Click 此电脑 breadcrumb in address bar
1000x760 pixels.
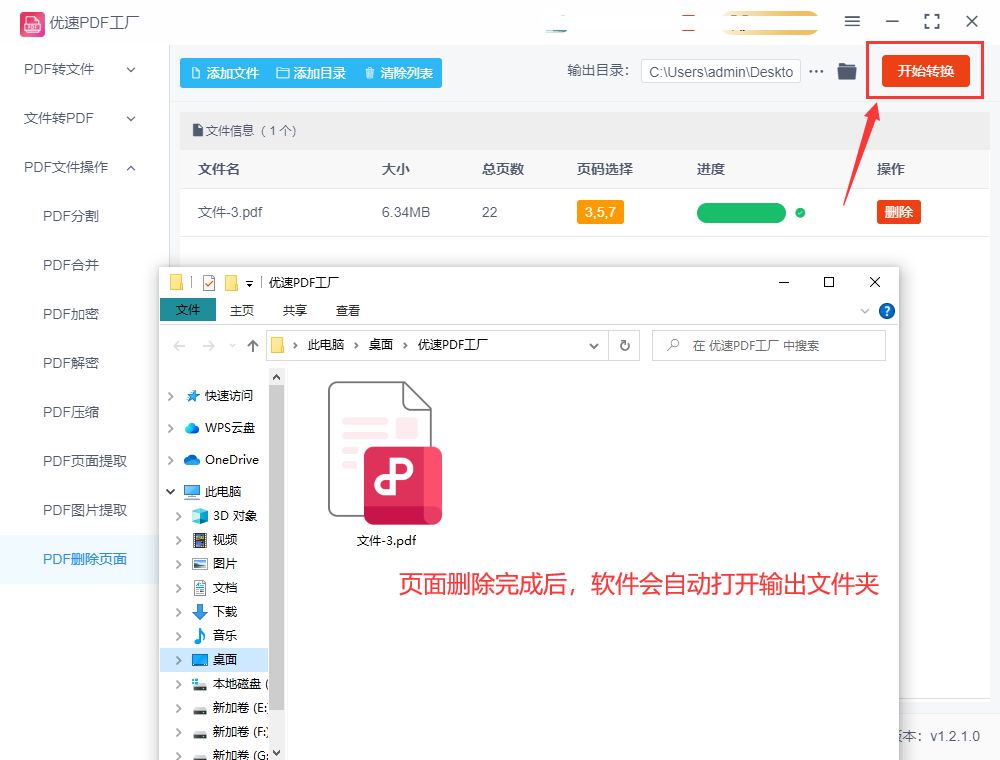[x=326, y=345]
